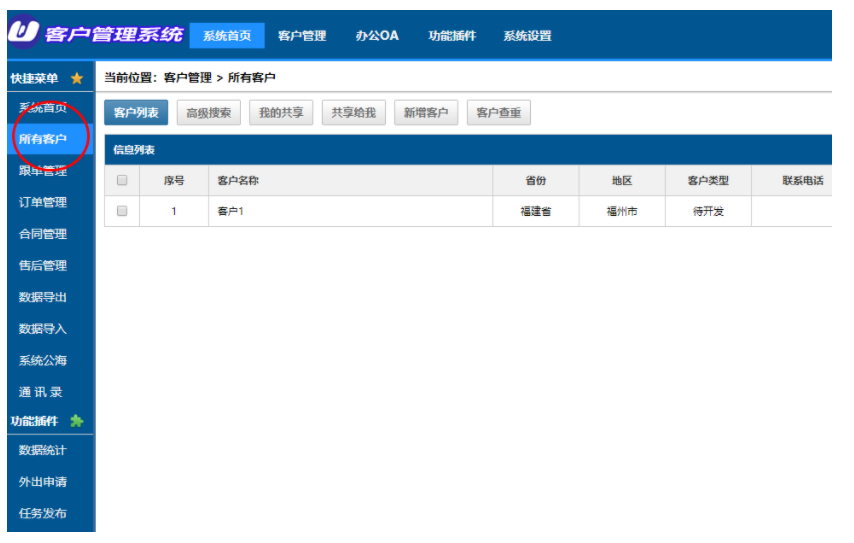This screenshot has width=854, height=543.
Task: Click the 省份 column header
Action: (x=536, y=181)
